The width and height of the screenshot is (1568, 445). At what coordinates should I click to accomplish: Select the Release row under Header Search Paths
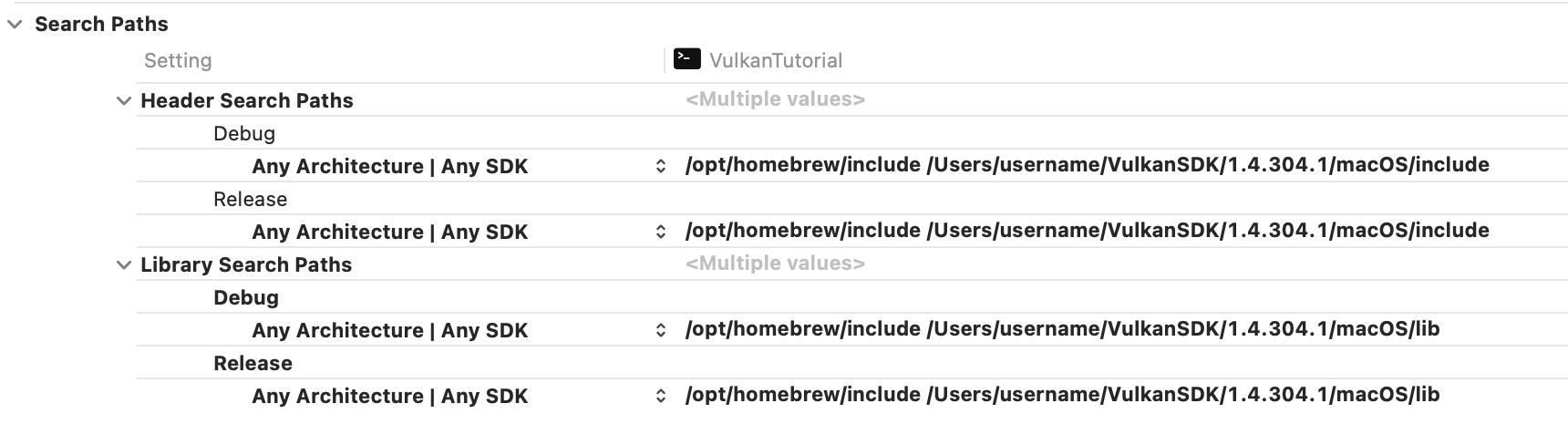[250, 200]
